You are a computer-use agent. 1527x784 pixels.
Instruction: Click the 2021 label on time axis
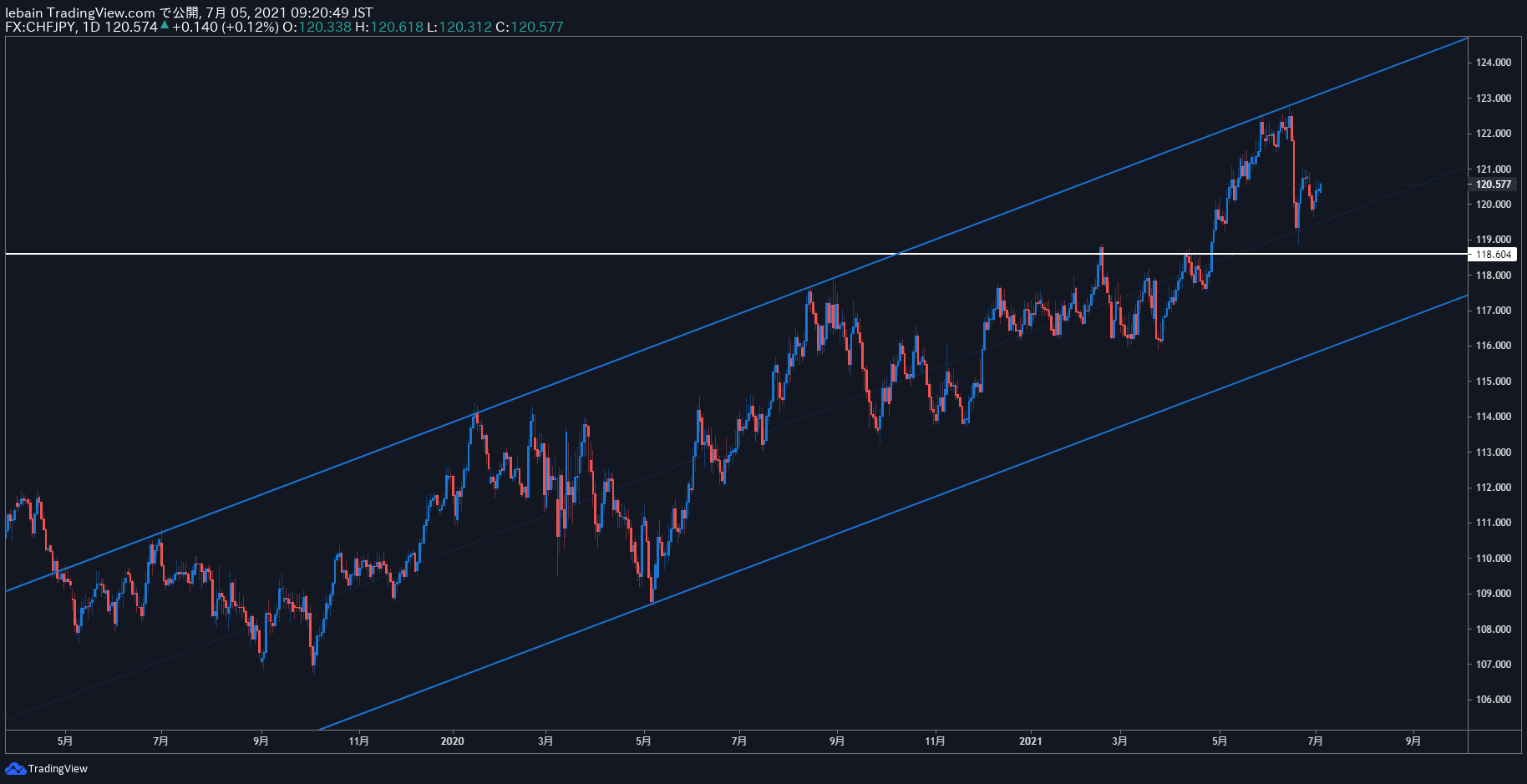tap(1031, 741)
